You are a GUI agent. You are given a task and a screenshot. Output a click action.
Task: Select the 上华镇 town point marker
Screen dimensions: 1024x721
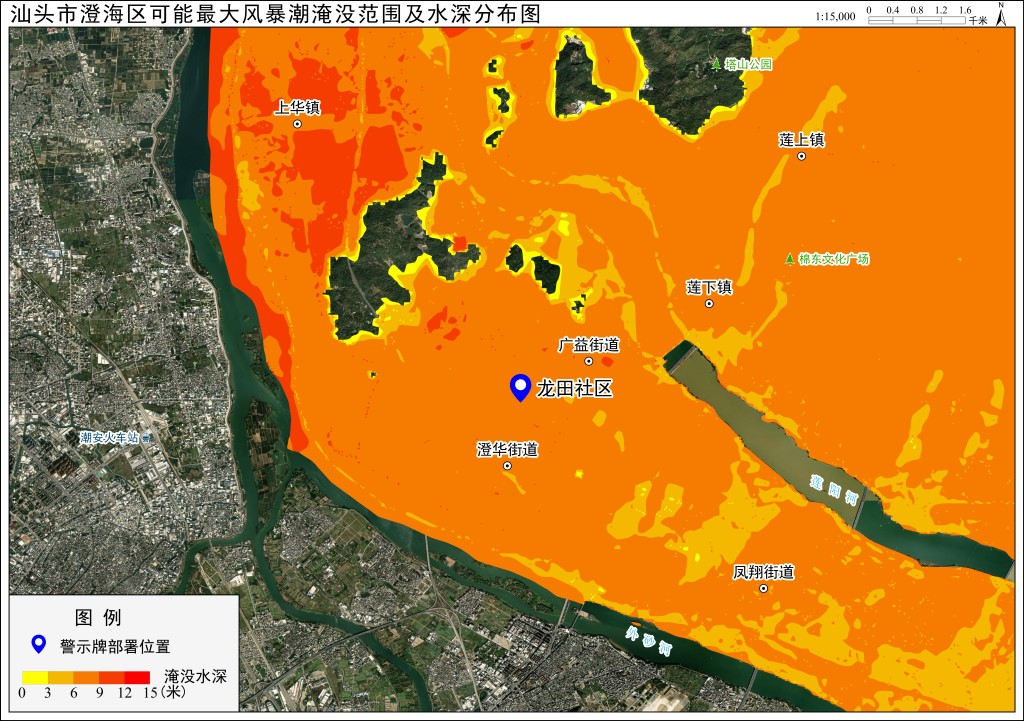point(297,124)
